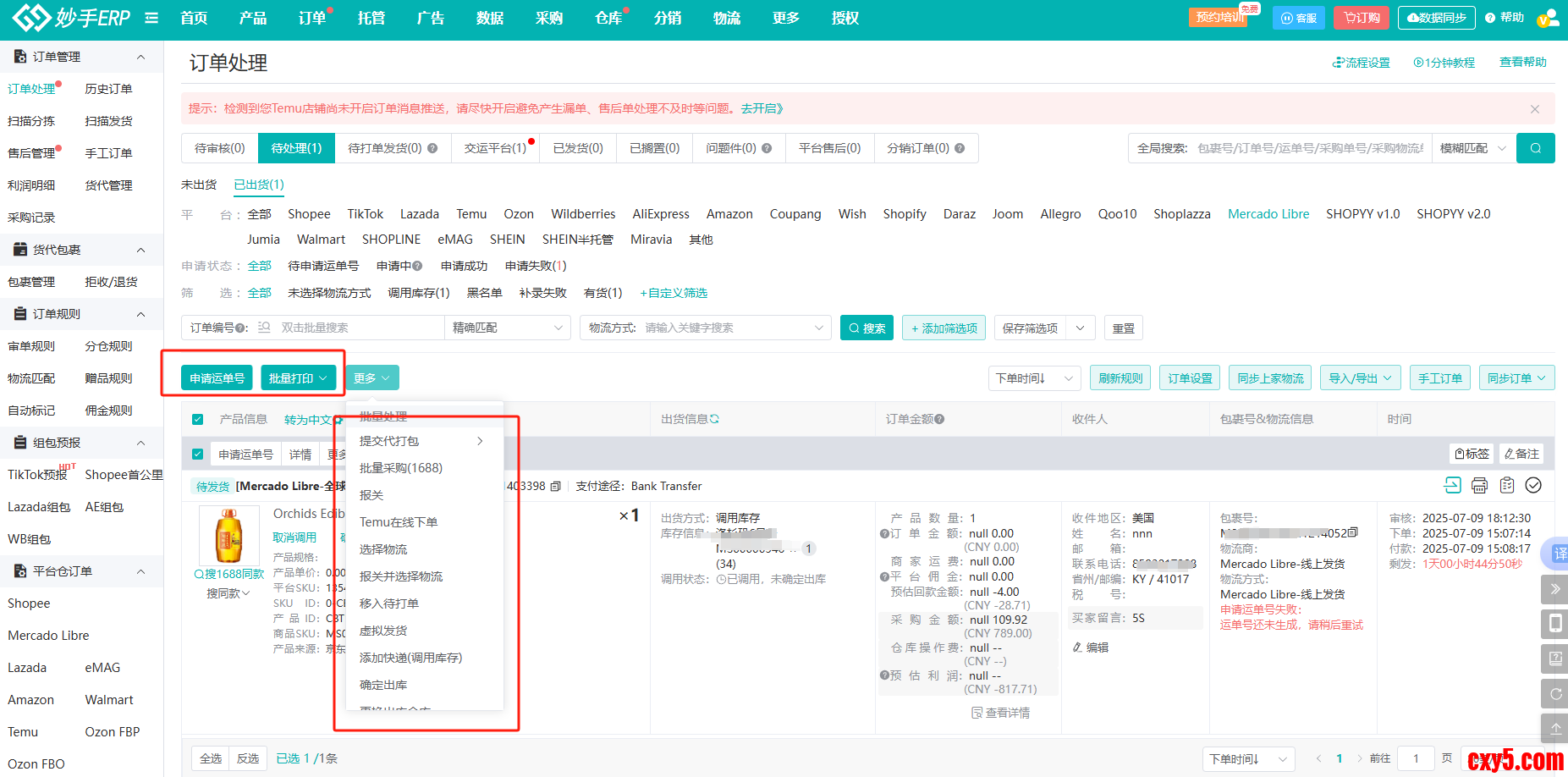The width and height of the screenshot is (1568, 777).
Task: Copy the package number using copy icon
Action: coord(1353,532)
